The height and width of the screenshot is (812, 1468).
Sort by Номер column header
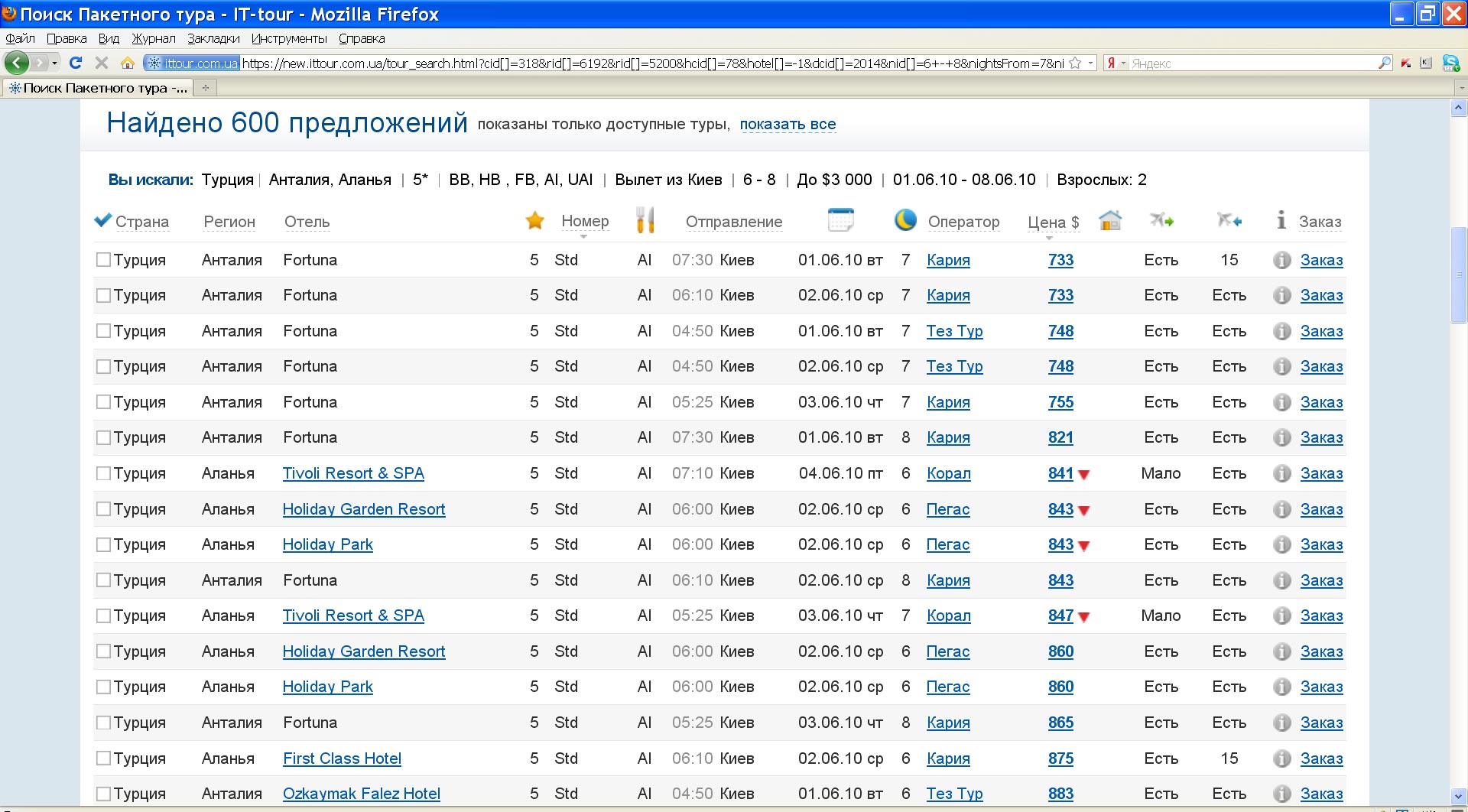coord(585,221)
